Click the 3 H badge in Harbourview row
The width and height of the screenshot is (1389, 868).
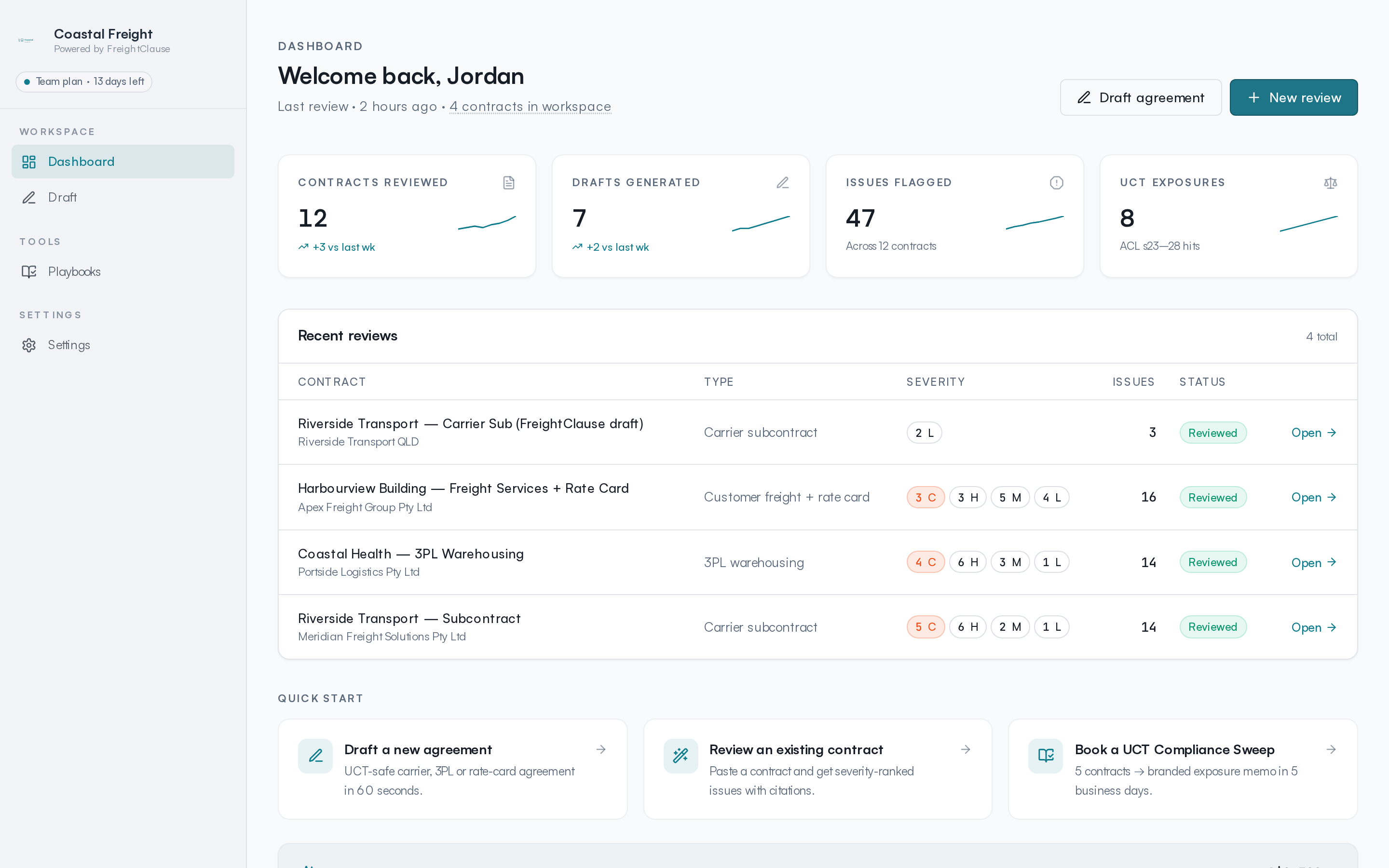tap(967, 497)
